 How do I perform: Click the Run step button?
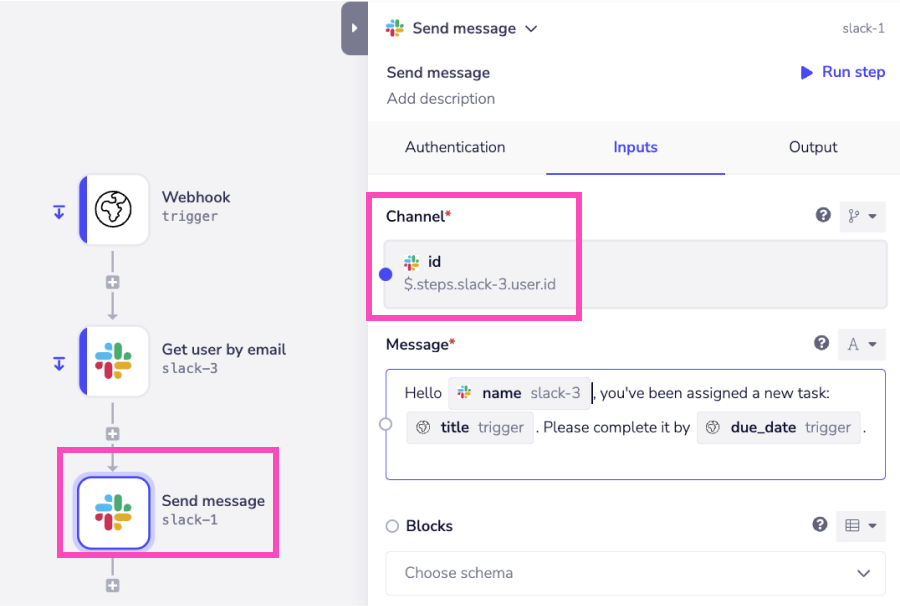pos(842,72)
